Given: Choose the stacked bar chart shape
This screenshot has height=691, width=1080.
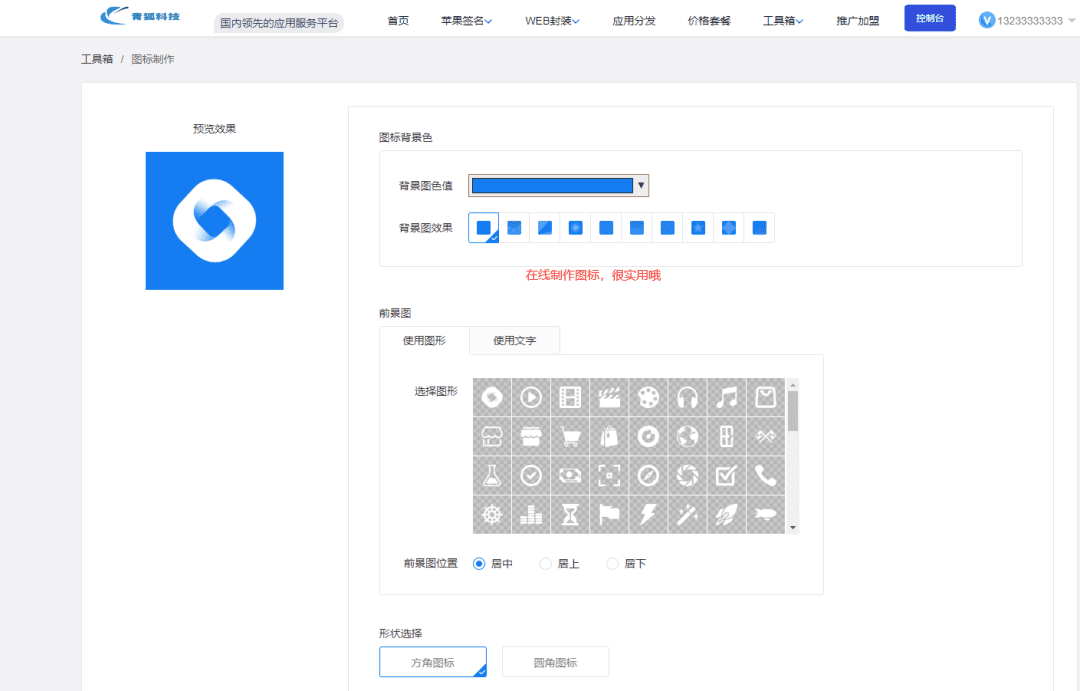Looking at the screenshot, I should pyautogui.click(x=530, y=515).
